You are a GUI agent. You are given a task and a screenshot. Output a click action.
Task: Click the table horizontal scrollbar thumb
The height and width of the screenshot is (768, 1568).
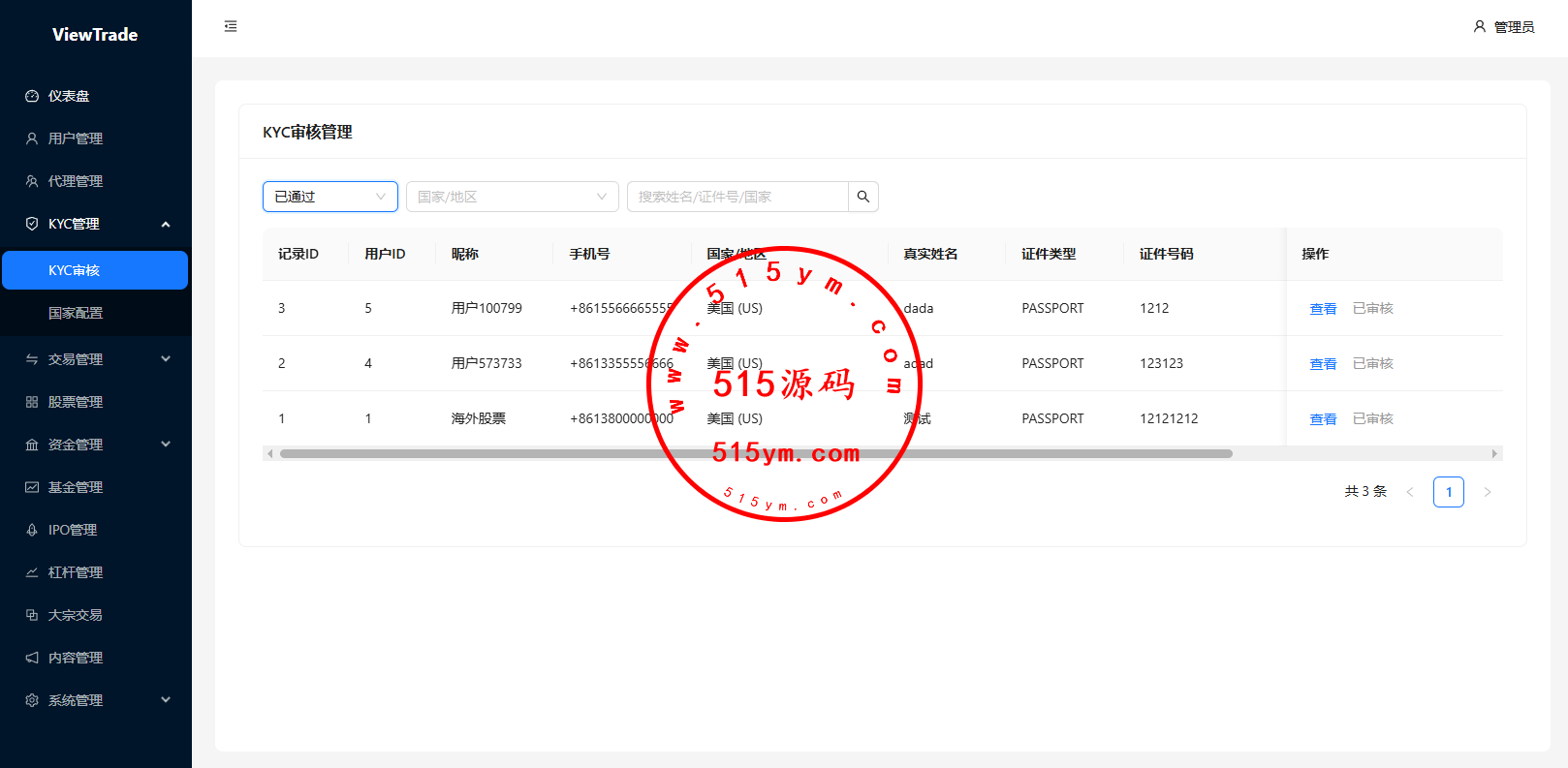756,453
